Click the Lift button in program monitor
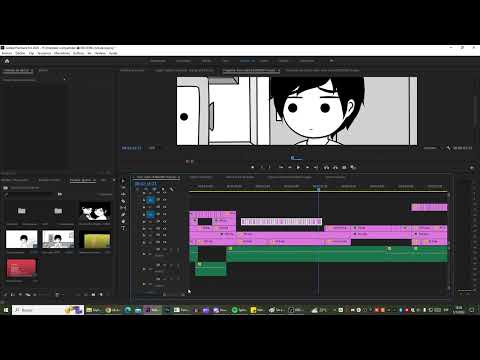This screenshot has width=480, height=360. [326, 167]
